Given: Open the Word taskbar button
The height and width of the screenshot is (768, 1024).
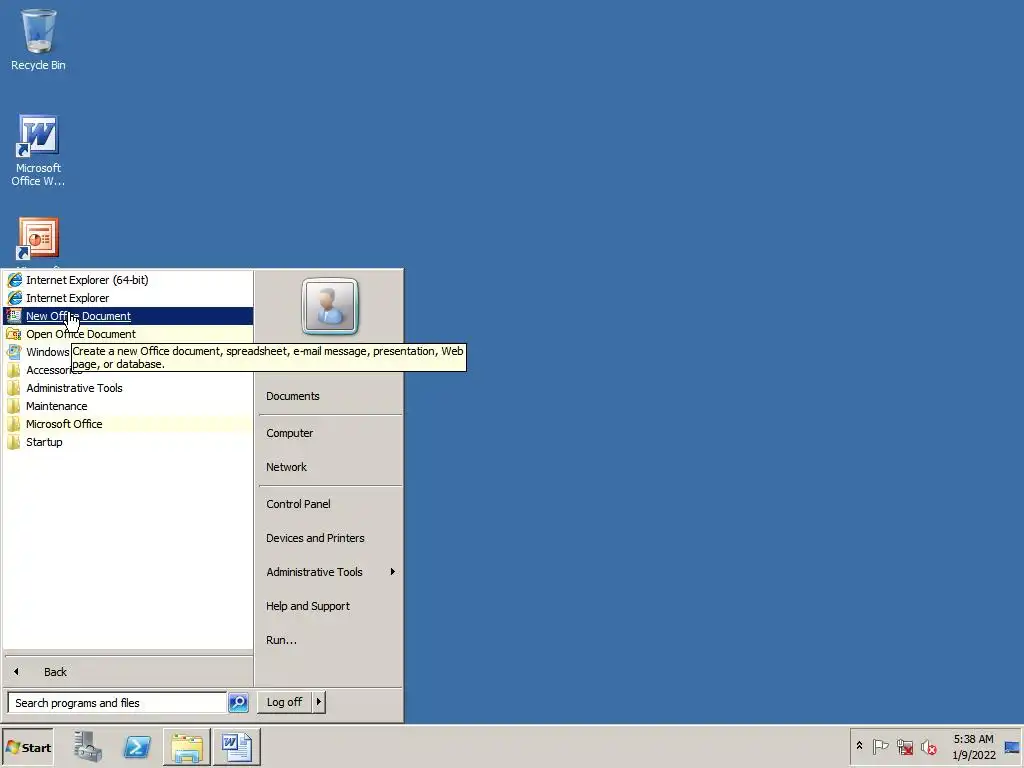Looking at the screenshot, I should tap(236, 746).
